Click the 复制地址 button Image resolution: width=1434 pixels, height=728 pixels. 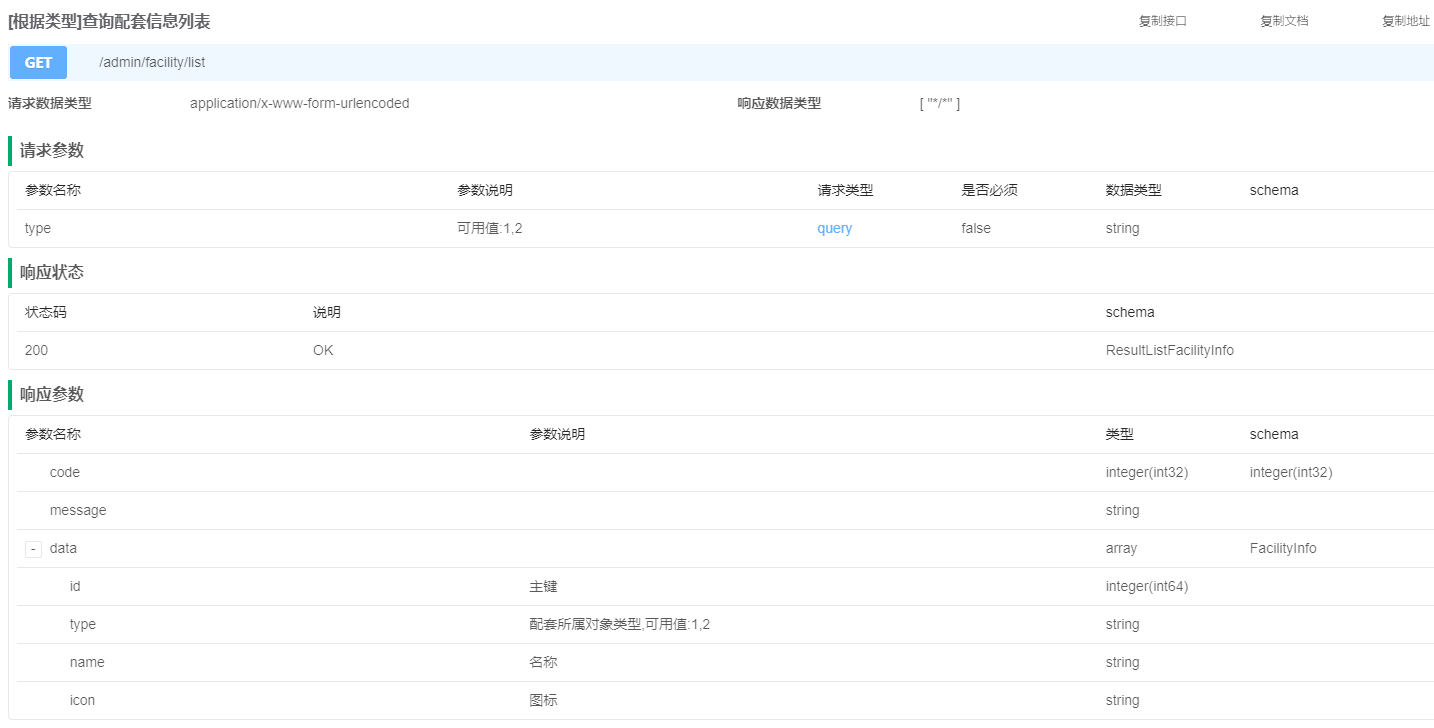pyautogui.click(x=1406, y=21)
